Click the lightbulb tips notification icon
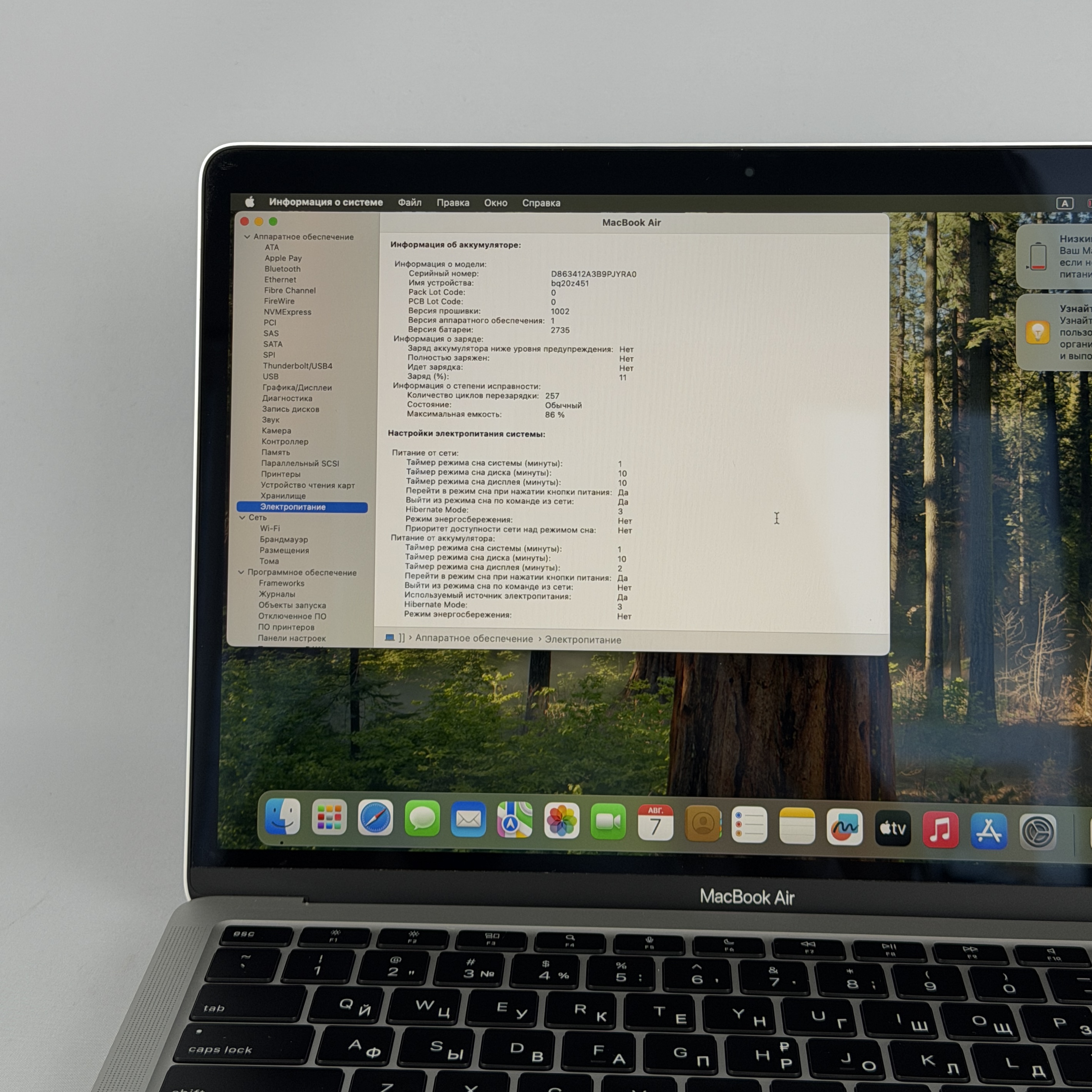 (x=1038, y=332)
